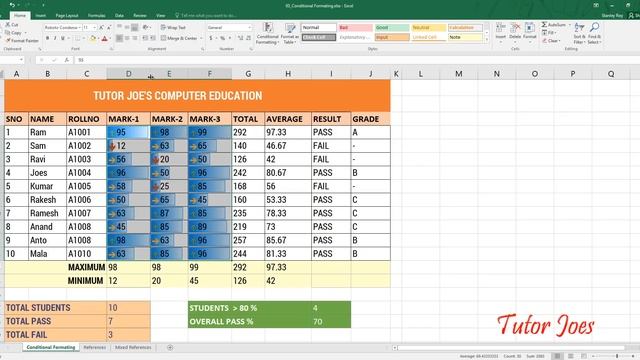Click the Decrease Decimal icon
Screen dimensions: 640x360
[x=249, y=38]
